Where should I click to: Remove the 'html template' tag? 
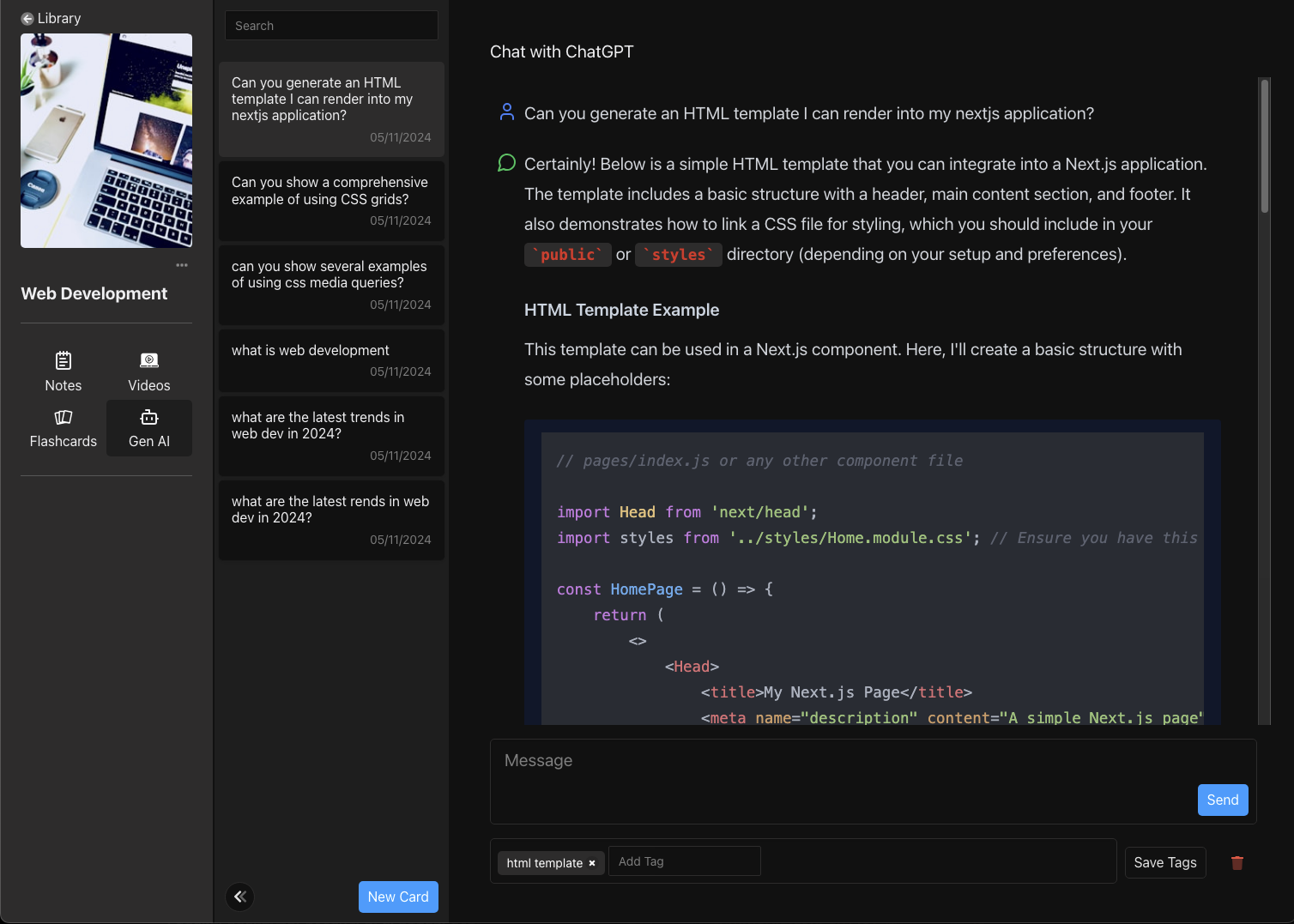point(592,863)
